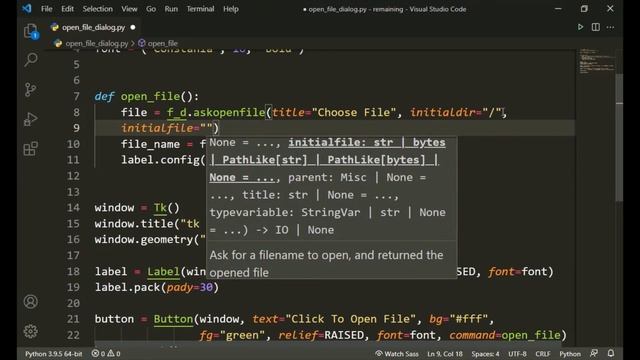Click 'typevariable: StringVar' in signature popup

tap(285, 213)
